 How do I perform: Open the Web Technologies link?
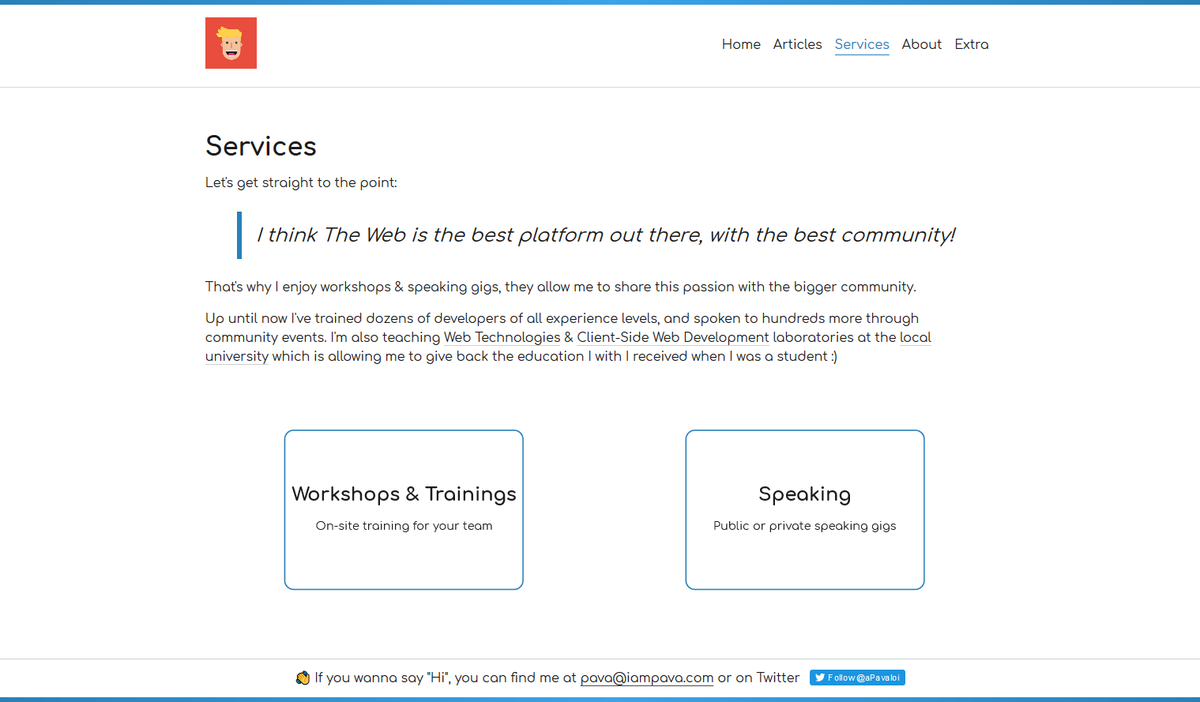click(x=502, y=338)
